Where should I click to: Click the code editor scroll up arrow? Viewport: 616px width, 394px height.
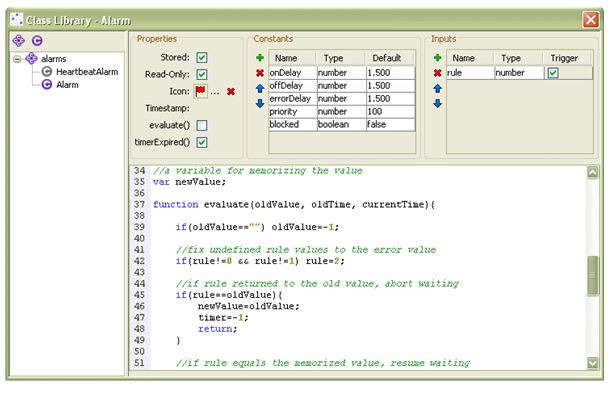click(x=592, y=172)
